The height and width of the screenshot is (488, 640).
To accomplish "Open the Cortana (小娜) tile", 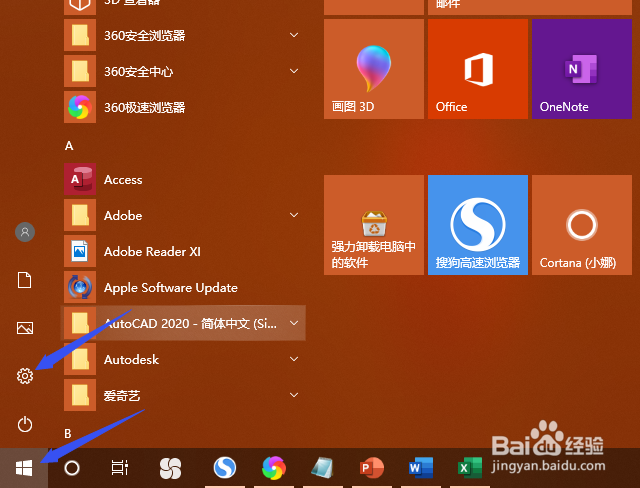I will pos(582,225).
